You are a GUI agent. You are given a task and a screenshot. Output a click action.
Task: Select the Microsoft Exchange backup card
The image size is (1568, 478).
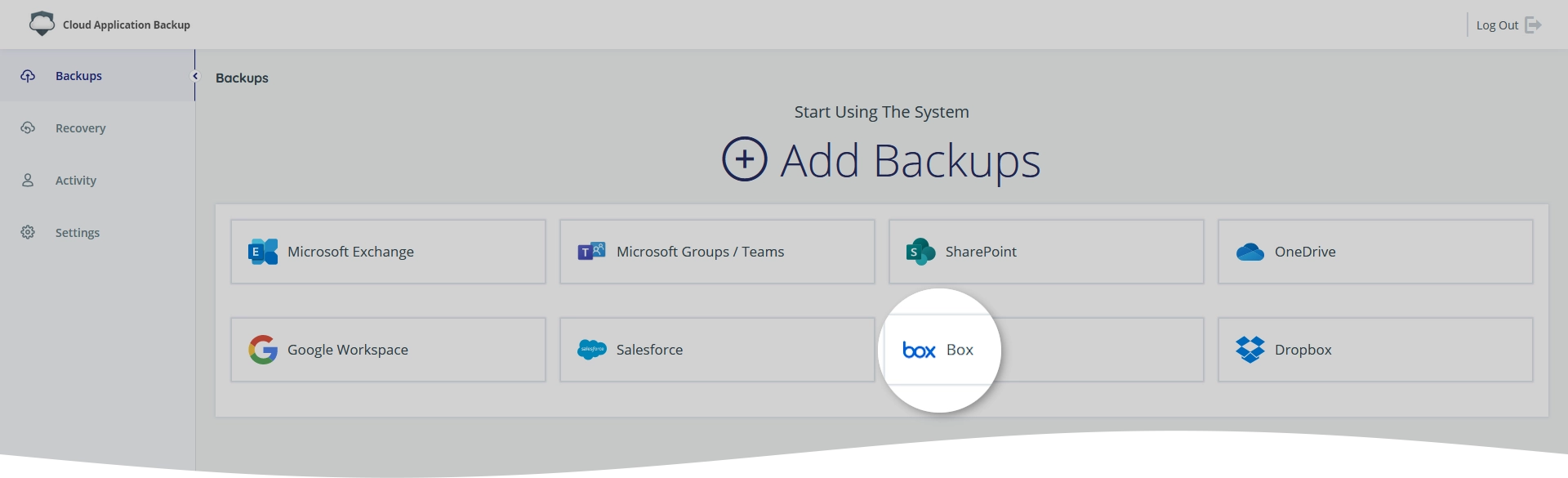388,252
